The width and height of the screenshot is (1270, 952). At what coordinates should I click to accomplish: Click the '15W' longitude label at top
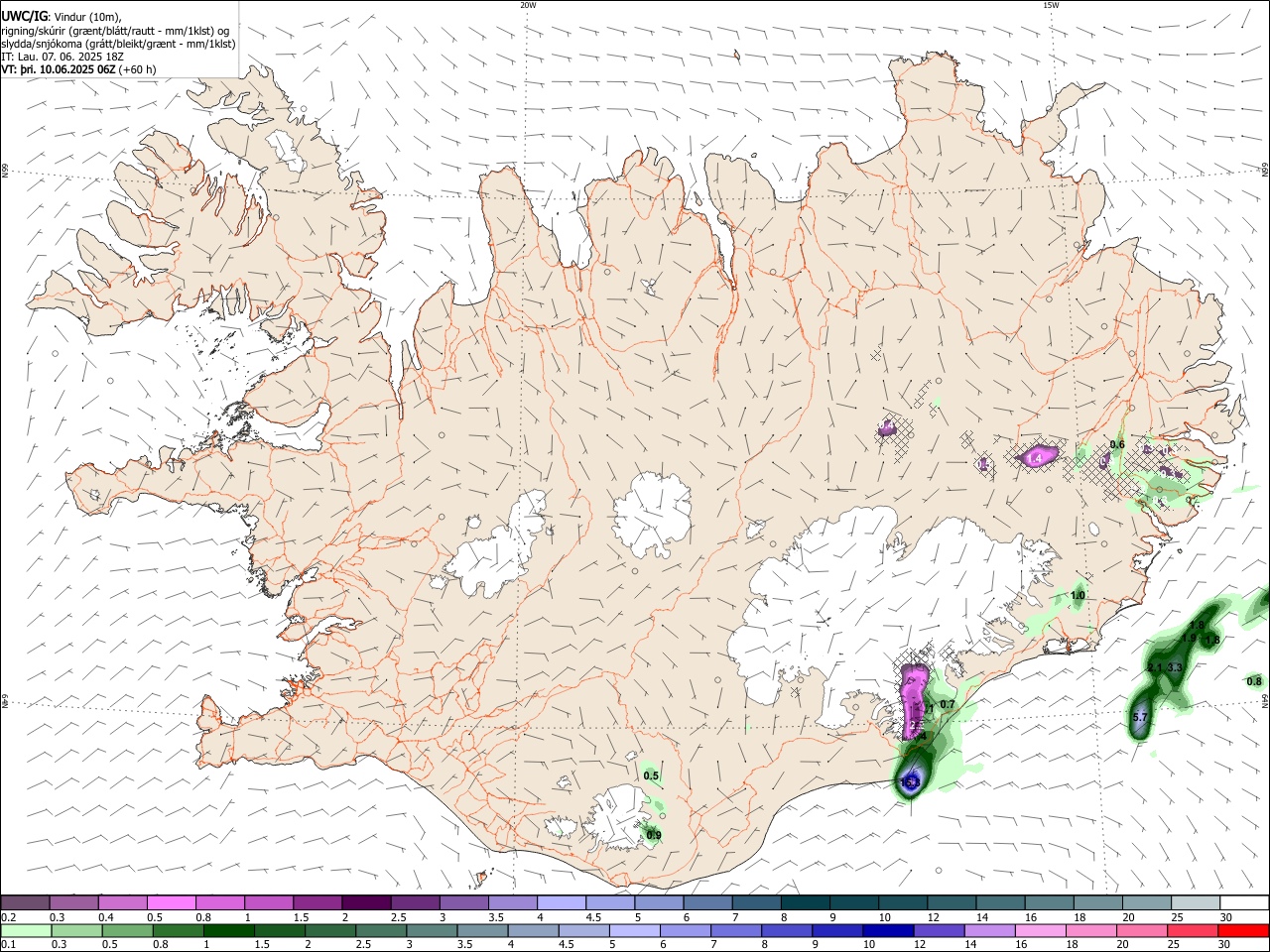coord(1051,5)
